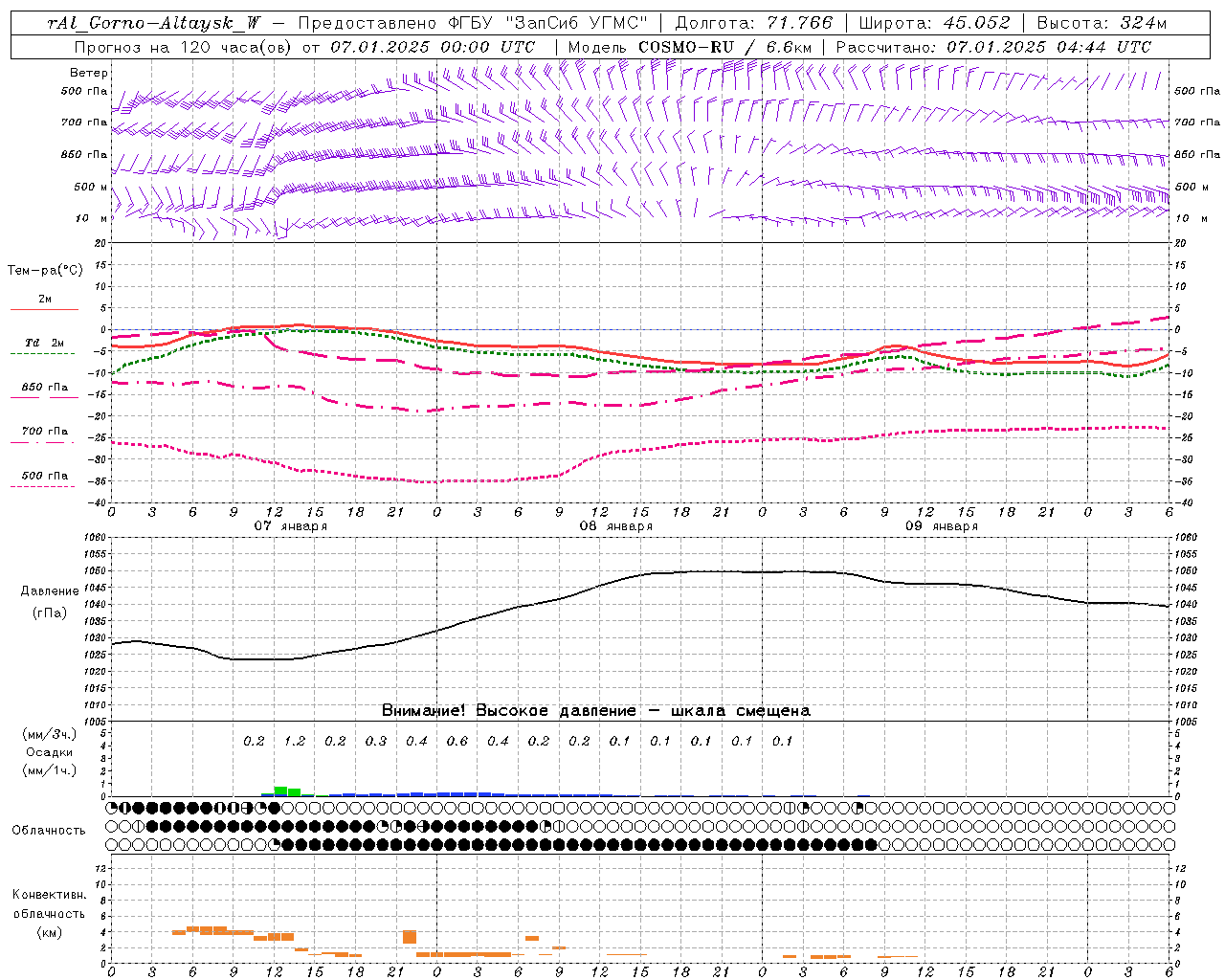The image size is (1225, 980).
Task: Click the Высота: 324м header field
Action: [x=1102, y=23]
